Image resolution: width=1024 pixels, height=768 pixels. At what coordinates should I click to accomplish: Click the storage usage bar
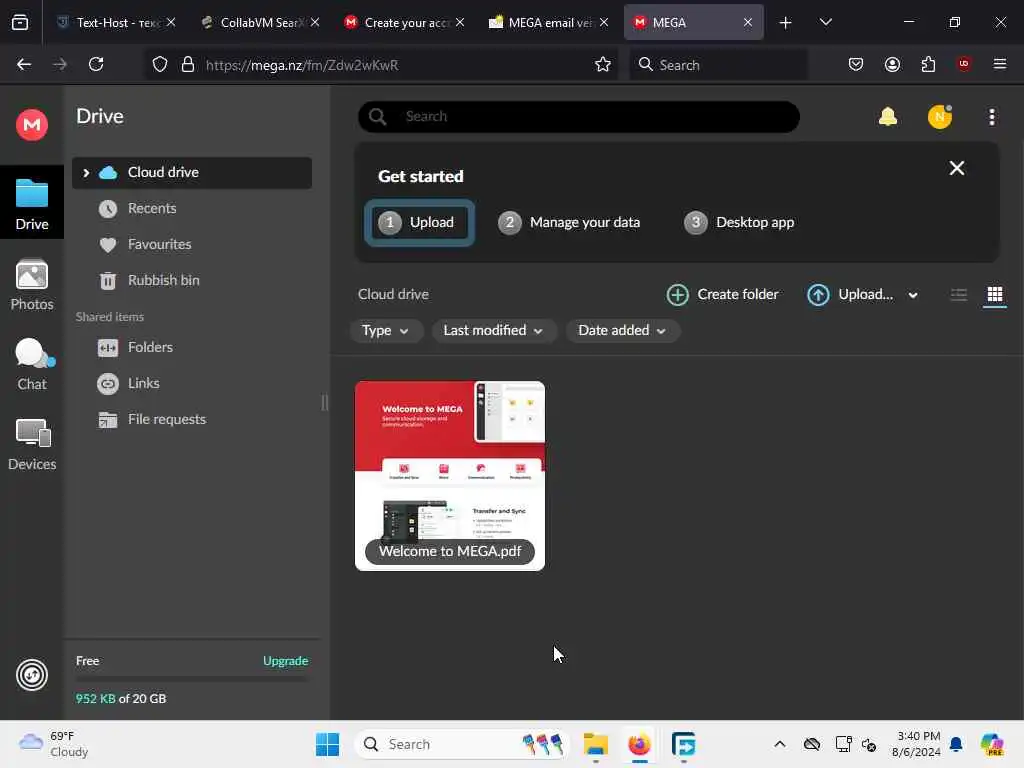pyautogui.click(x=191, y=680)
